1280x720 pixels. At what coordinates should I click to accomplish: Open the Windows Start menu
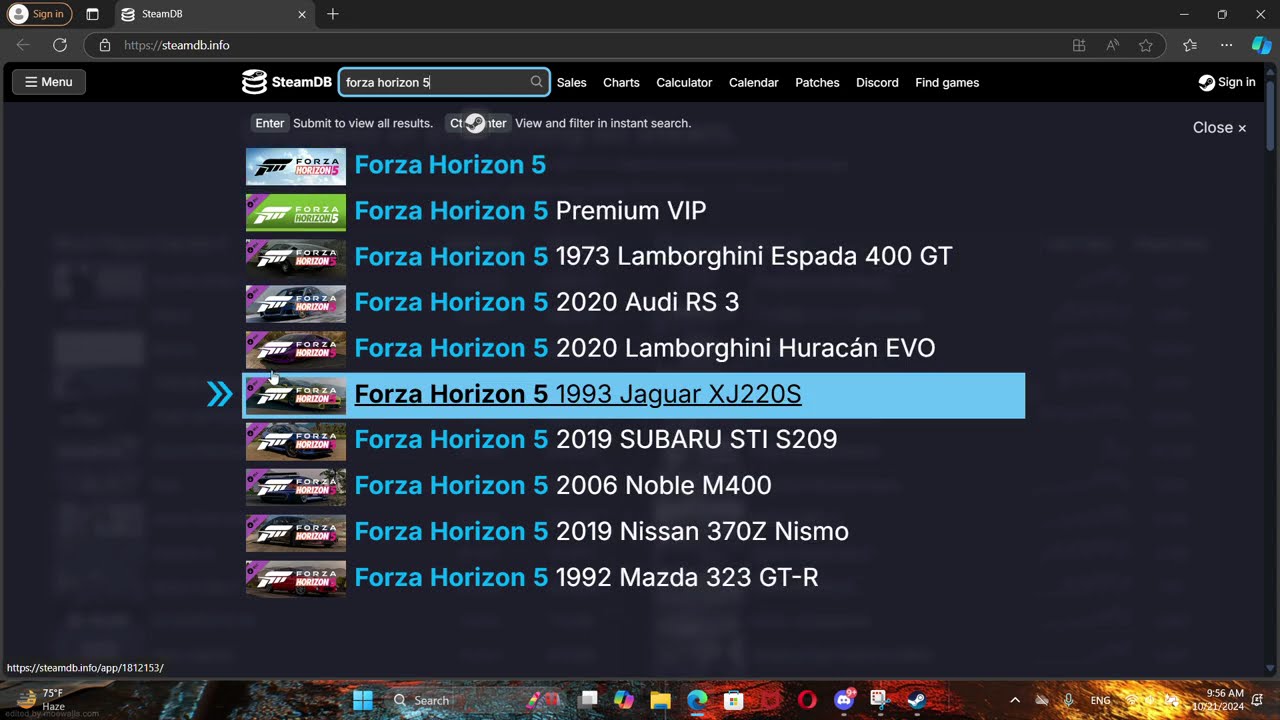click(x=363, y=700)
